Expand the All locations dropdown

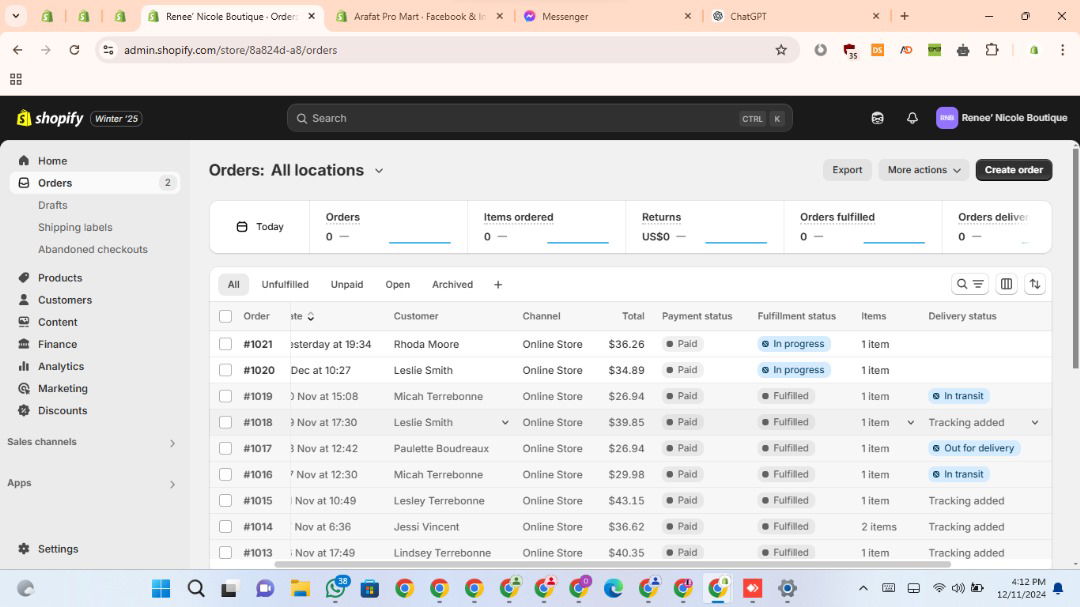point(378,171)
